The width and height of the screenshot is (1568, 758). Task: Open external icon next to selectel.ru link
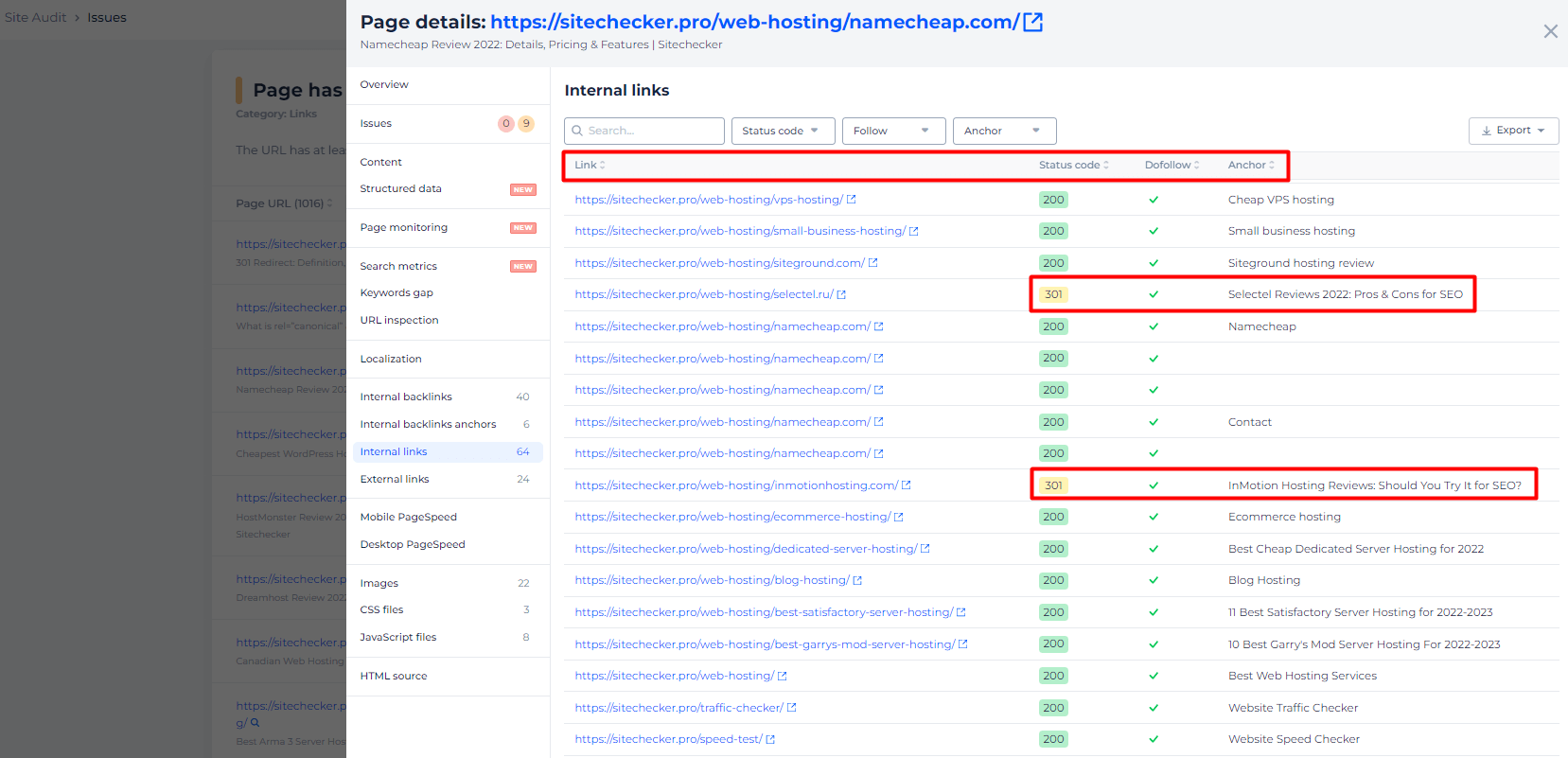tap(841, 294)
